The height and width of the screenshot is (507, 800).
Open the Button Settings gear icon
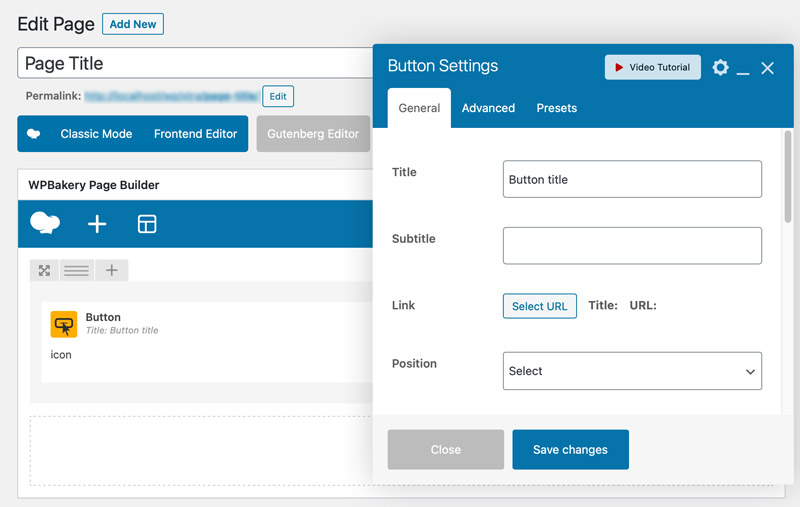point(720,68)
